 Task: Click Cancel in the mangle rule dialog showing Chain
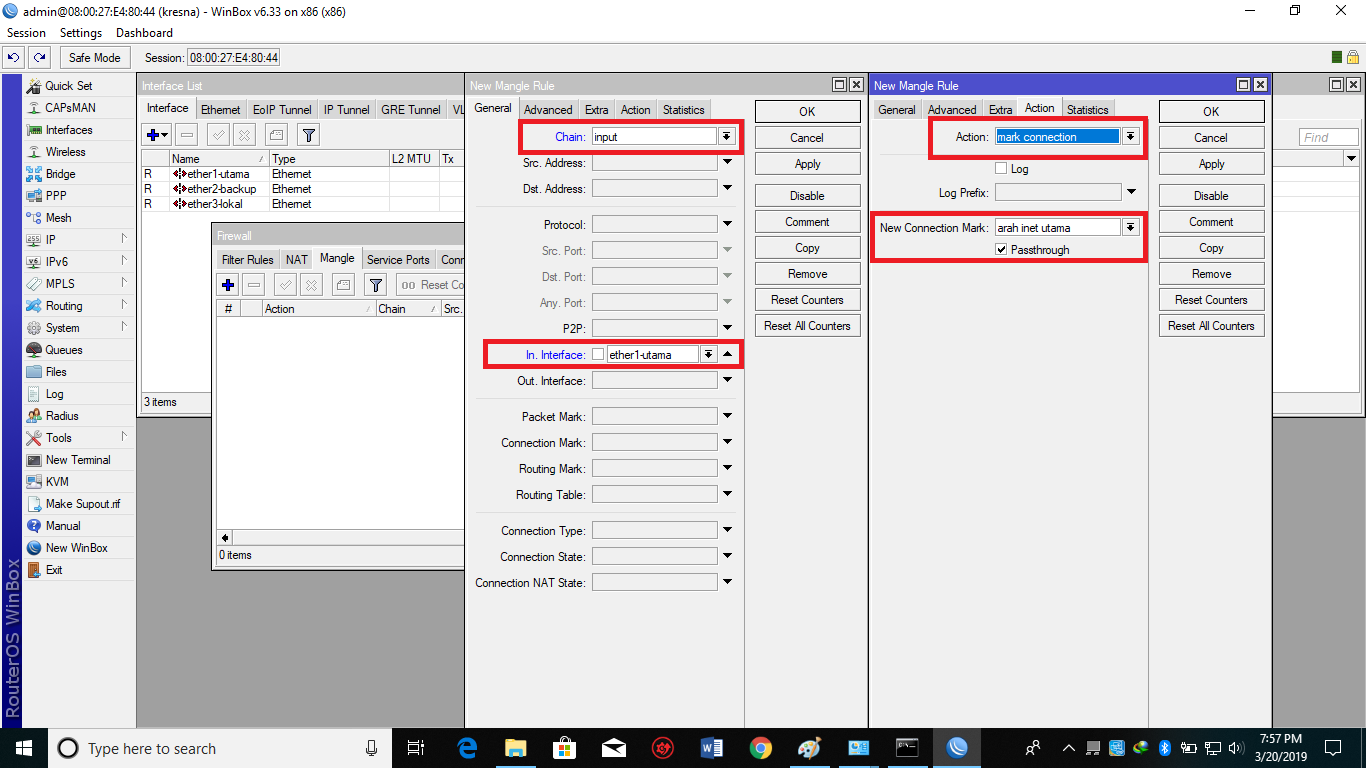pyautogui.click(x=807, y=138)
